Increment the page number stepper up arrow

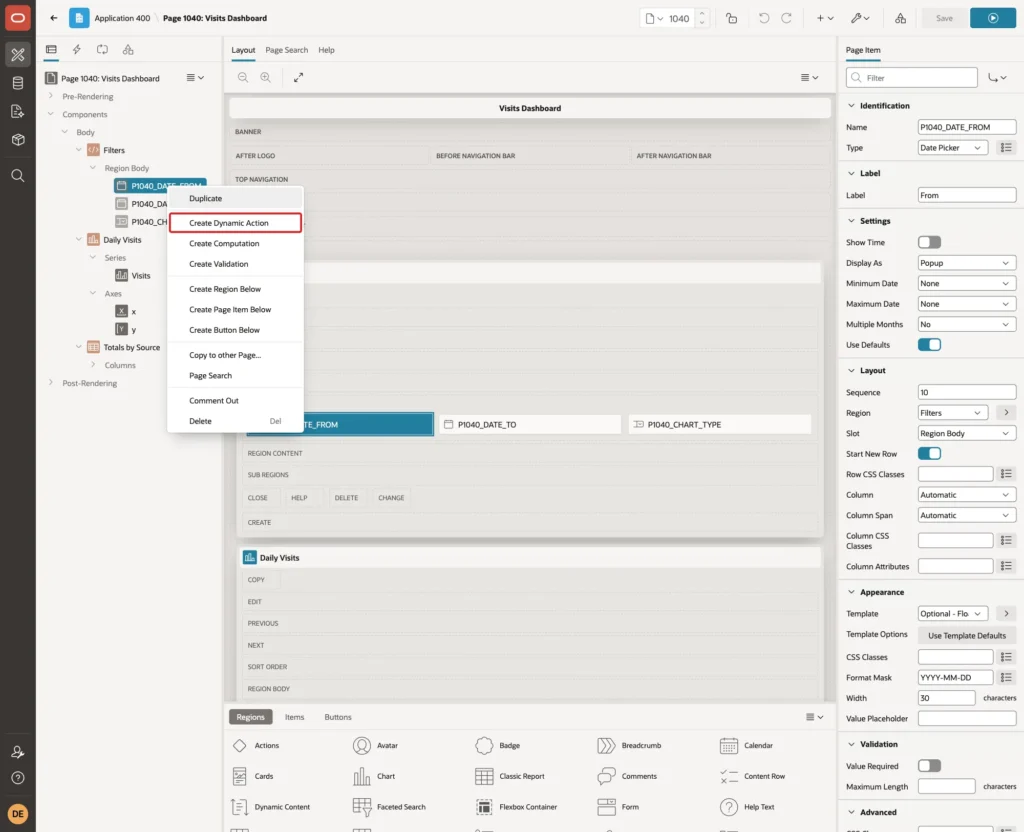(701, 13)
